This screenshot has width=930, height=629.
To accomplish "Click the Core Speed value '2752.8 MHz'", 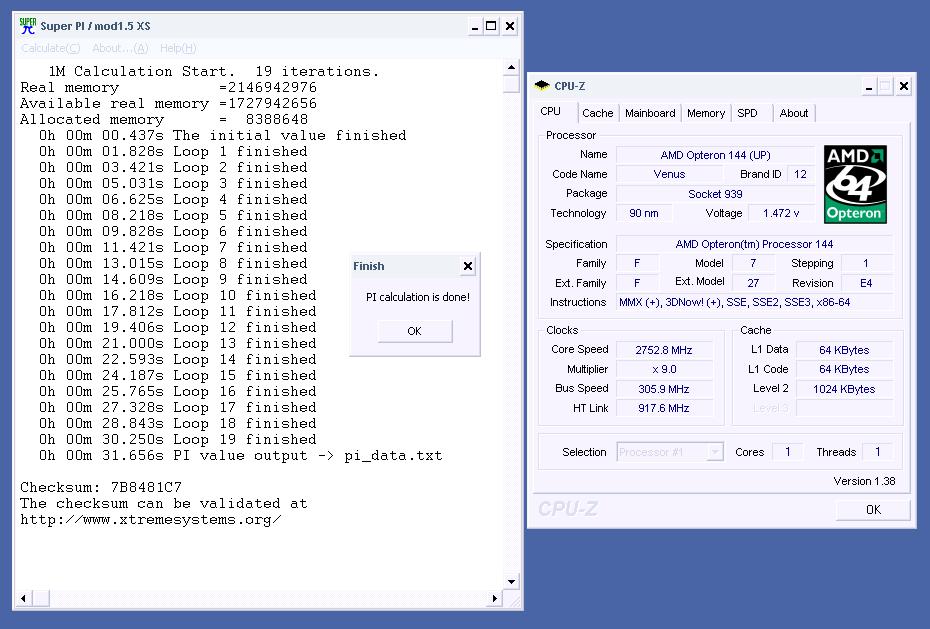I will point(664,350).
